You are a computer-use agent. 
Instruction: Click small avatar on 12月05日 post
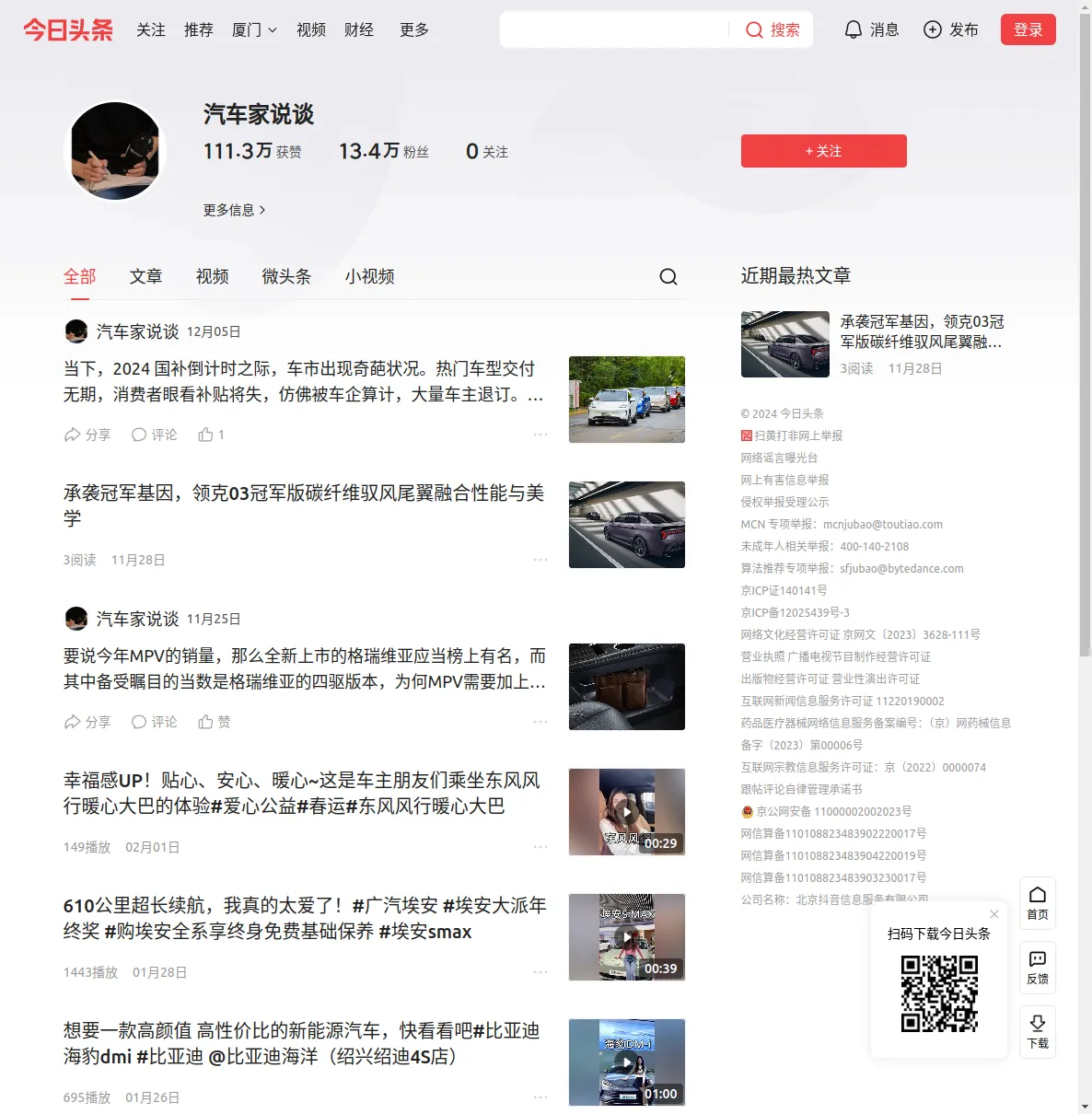76,331
